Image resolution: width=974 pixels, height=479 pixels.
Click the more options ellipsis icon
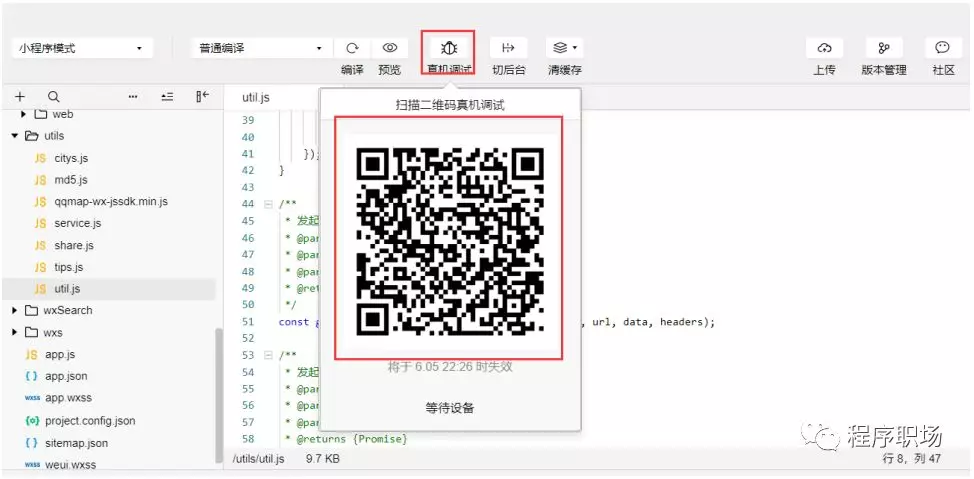(132, 96)
